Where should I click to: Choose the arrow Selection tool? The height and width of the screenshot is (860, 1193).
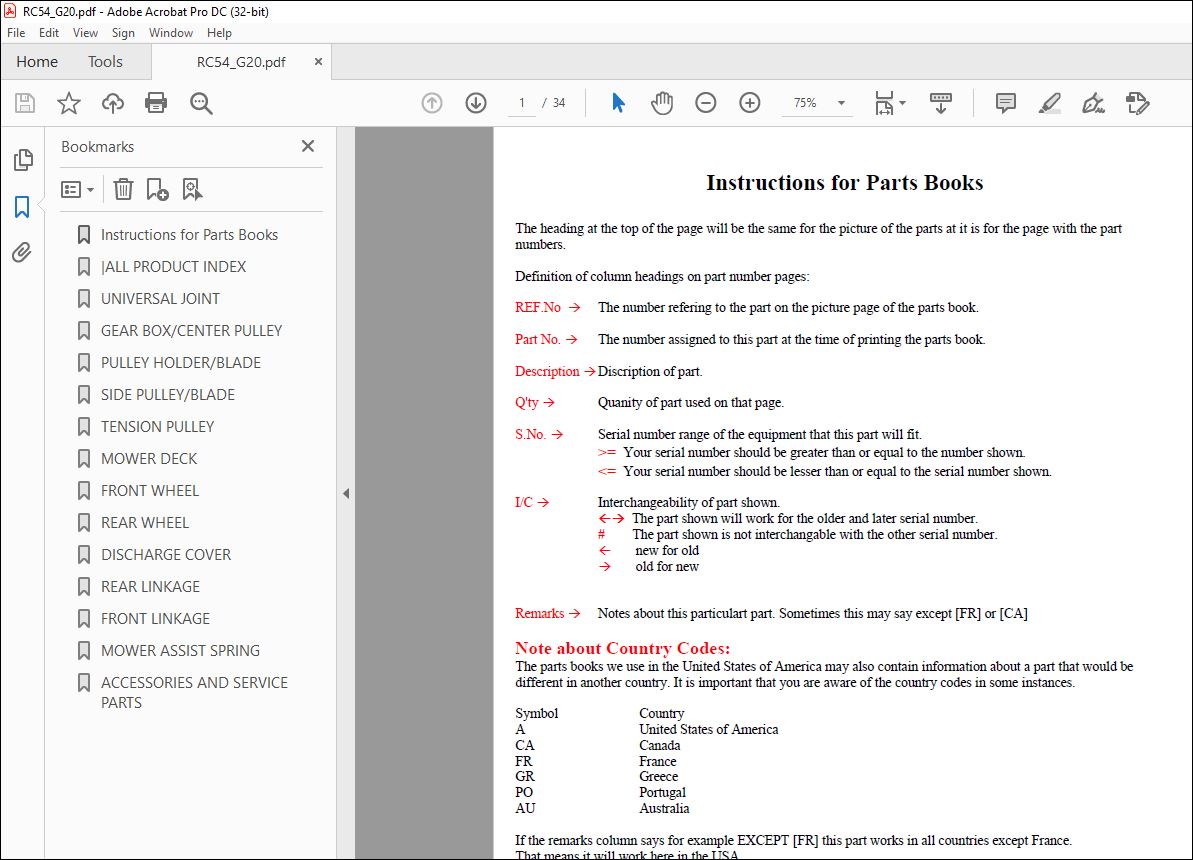[618, 103]
